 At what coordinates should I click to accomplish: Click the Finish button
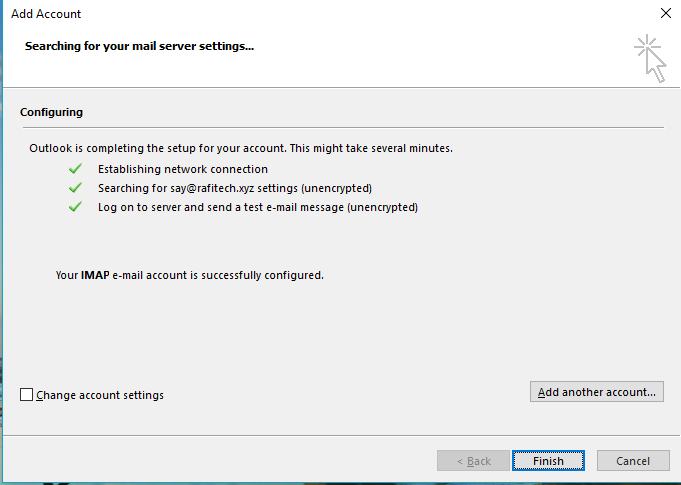pos(548,460)
